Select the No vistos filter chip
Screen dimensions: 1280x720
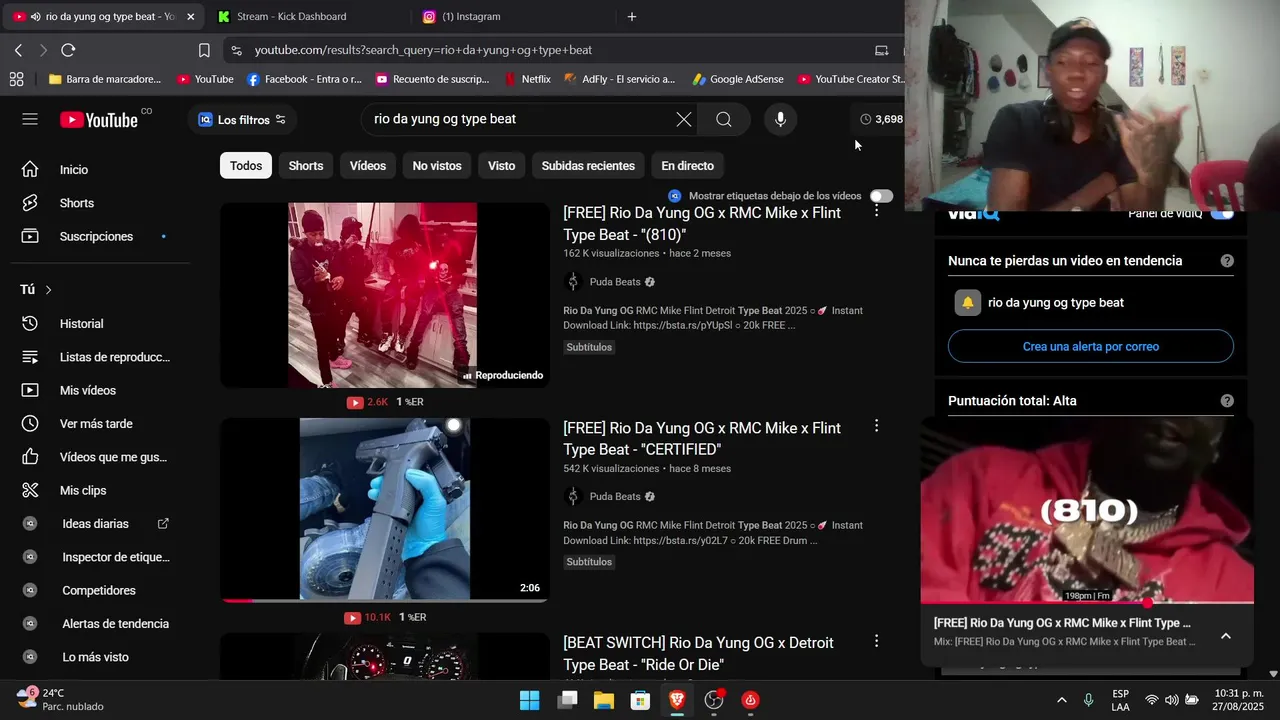[437, 166]
